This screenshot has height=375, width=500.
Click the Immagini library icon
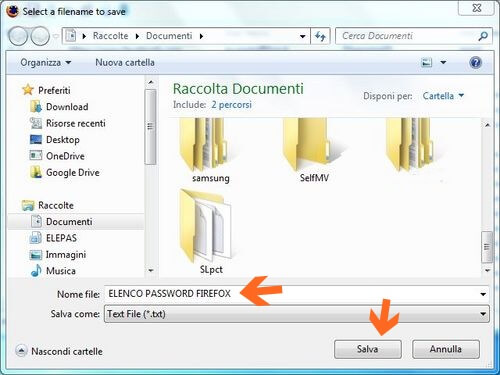pos(36,255)
